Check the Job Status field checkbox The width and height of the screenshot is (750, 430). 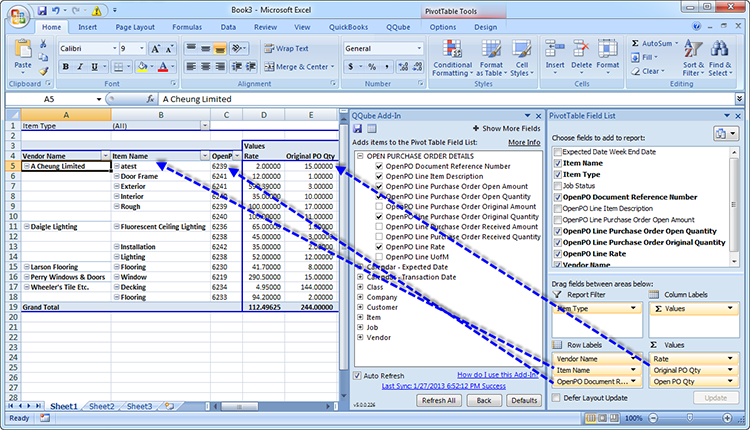(x=557, y=185)
